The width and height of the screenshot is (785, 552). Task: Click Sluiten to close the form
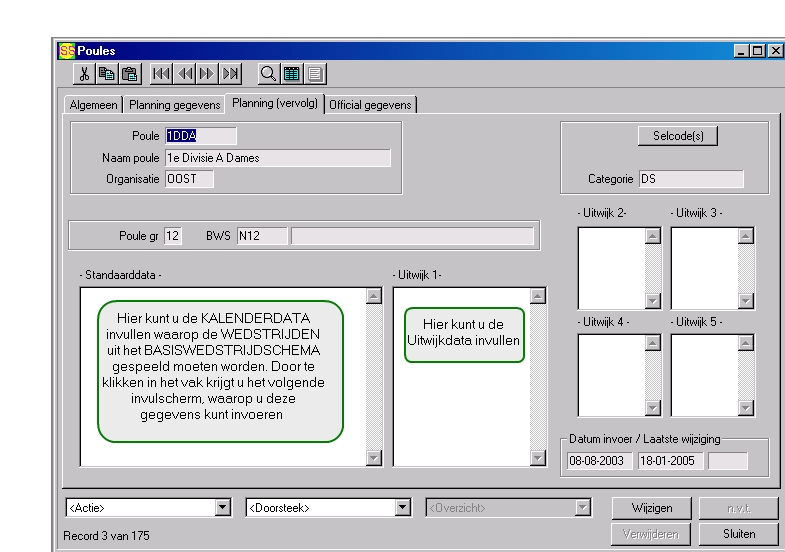(739, 534)
